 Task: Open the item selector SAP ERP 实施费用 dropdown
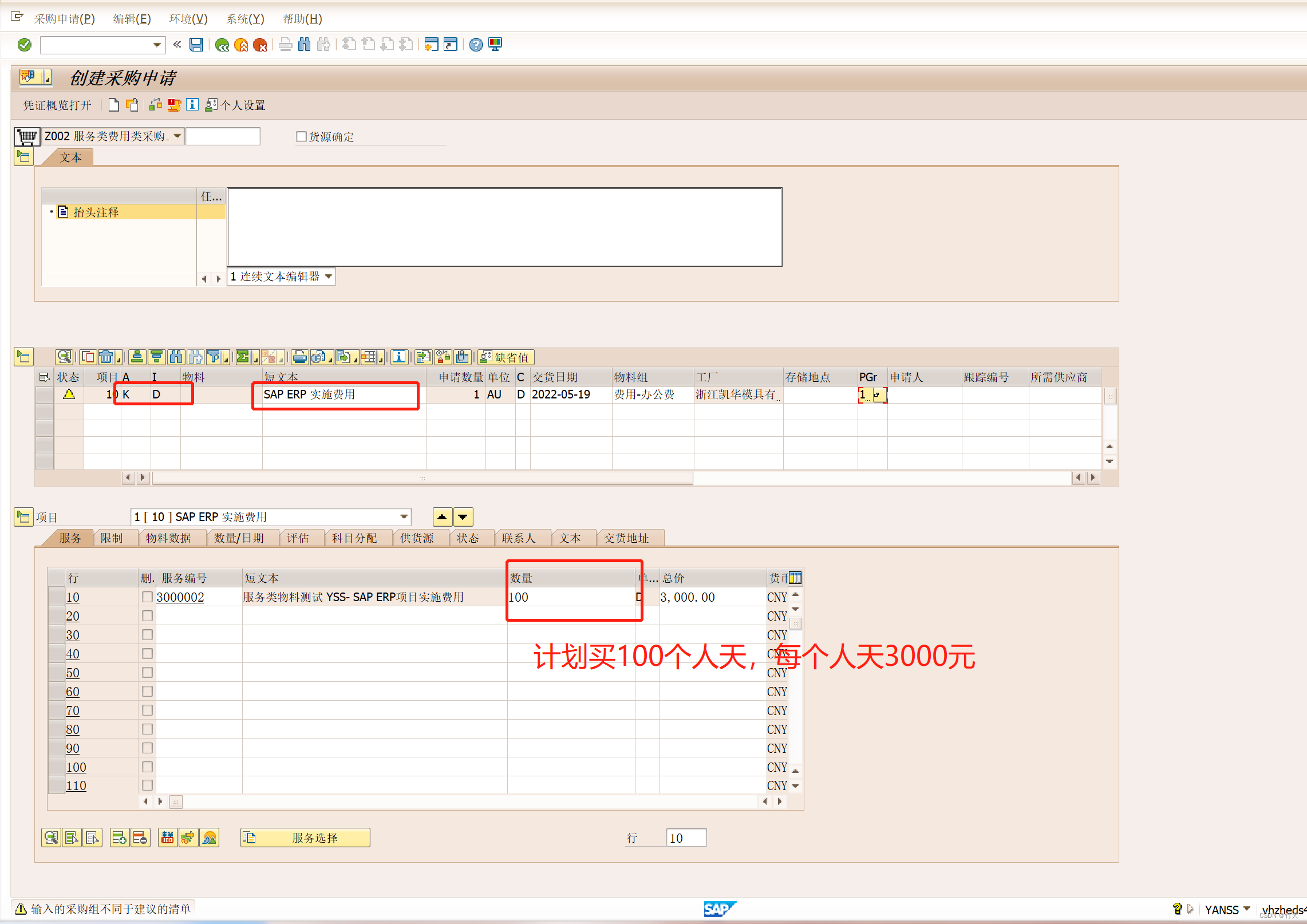[404, 517]
